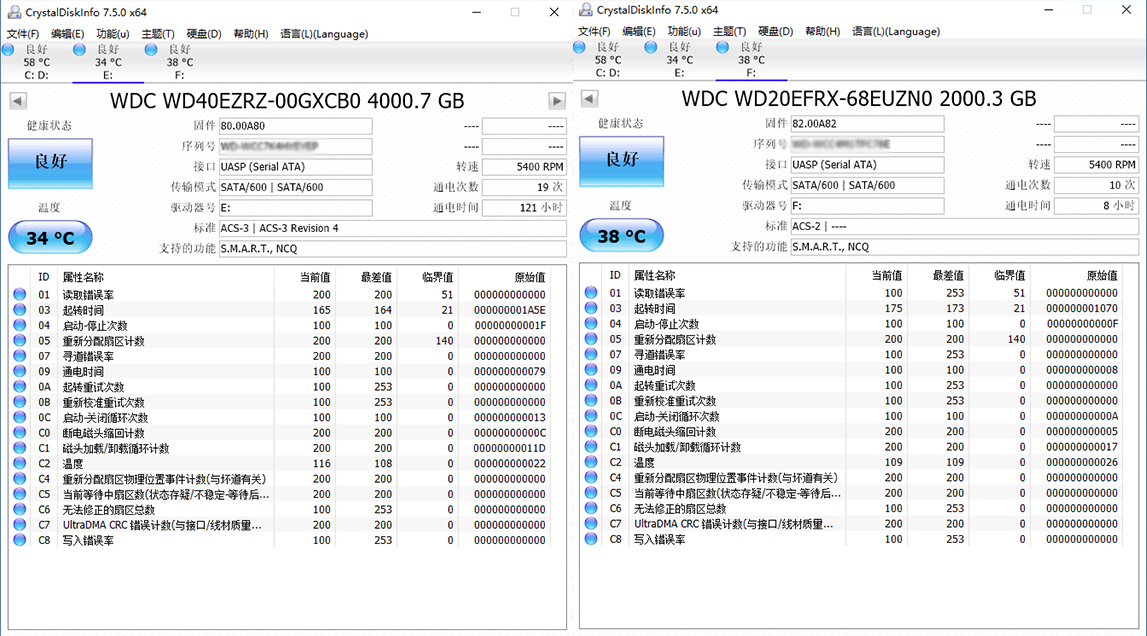This screenshot has height=636, width=1147.
Task: Open 帮助(H) menu in left window
Action: coord(250,34)
